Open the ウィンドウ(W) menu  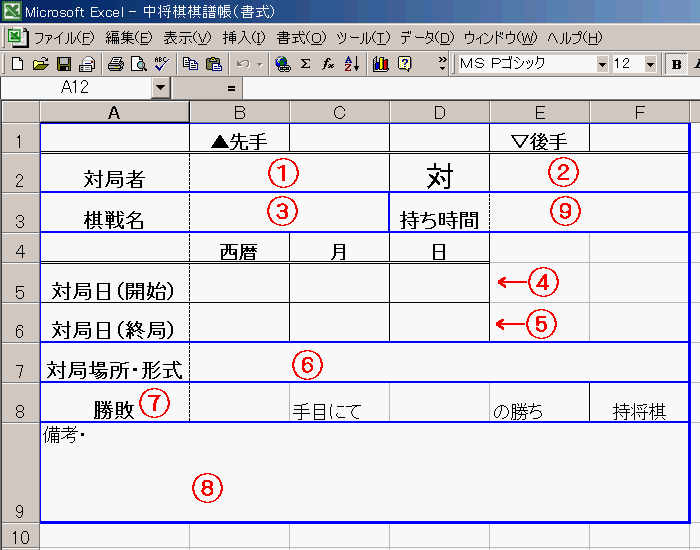pyautogui.click(x=500, y=38)
